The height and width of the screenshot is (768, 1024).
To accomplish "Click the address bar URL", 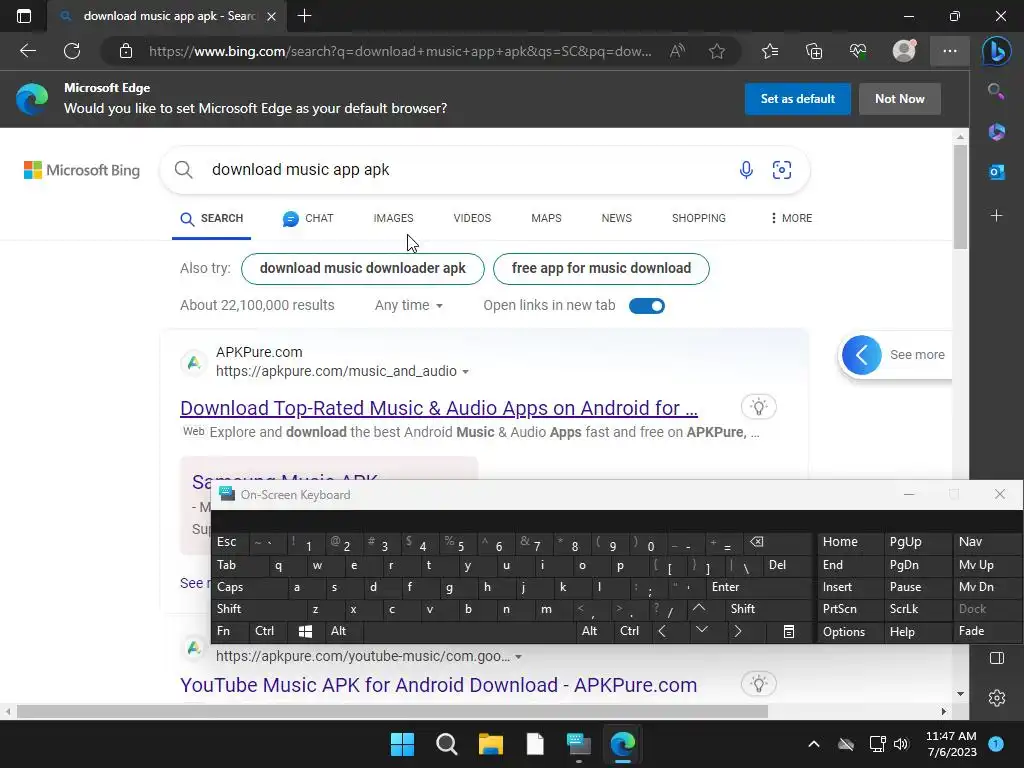I will pos(400,51).
